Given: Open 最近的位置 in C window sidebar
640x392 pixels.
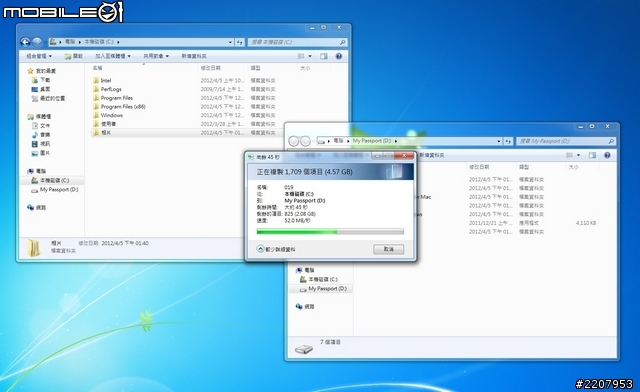Looking at the screenshot, I should click(48, 98).
